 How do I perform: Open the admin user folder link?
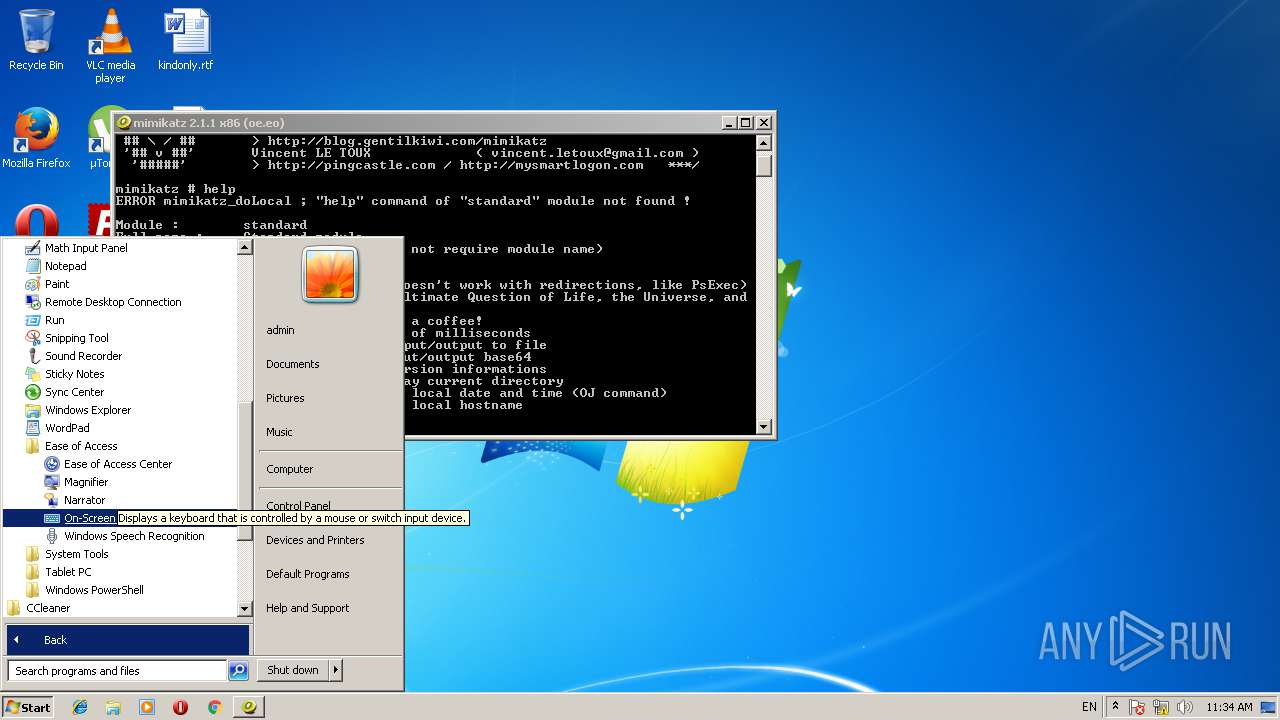coord(280,330)
